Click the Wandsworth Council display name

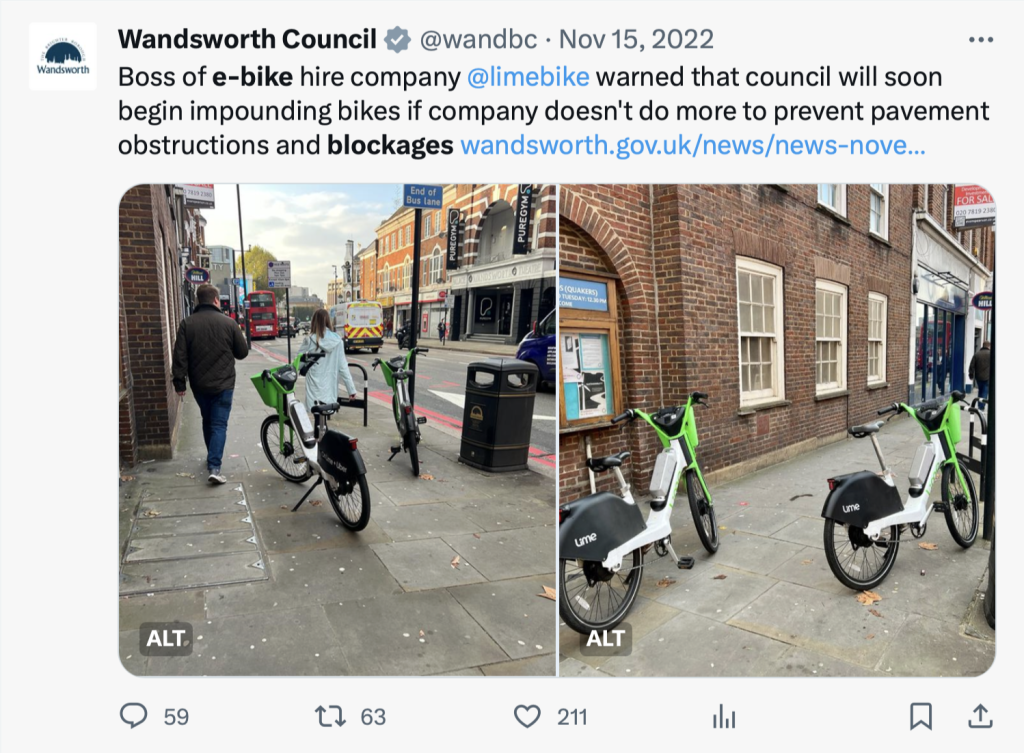tap(247, 39)
